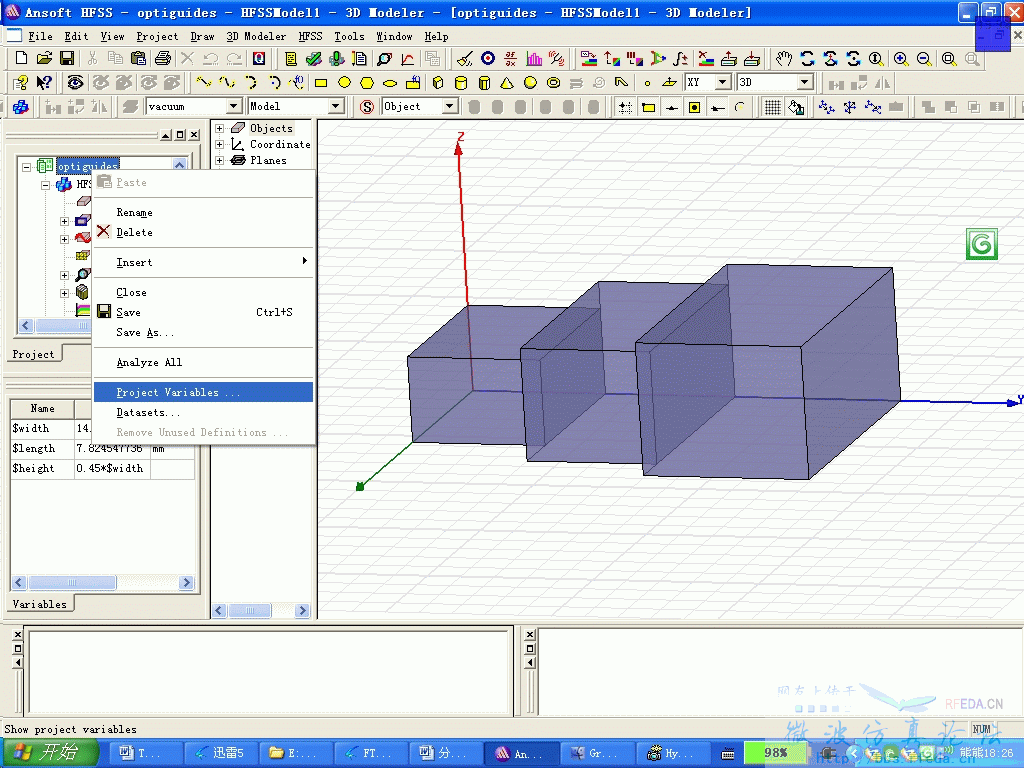Switch to the Project tab
This screenshot has height=768, width=1024.
(33, 354)
